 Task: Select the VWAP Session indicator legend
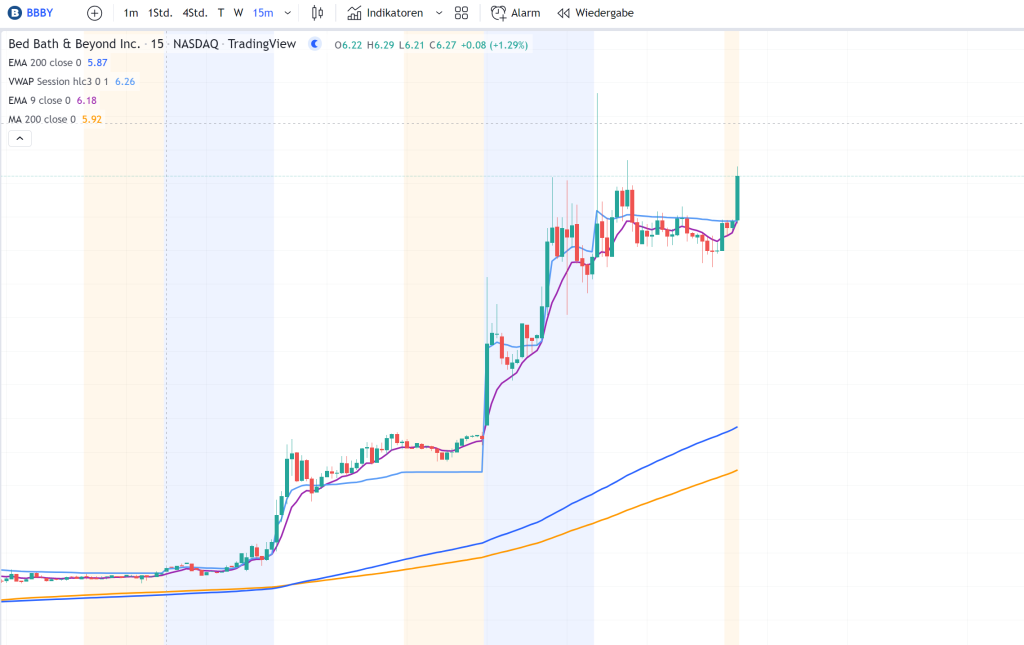click(58, 82)
